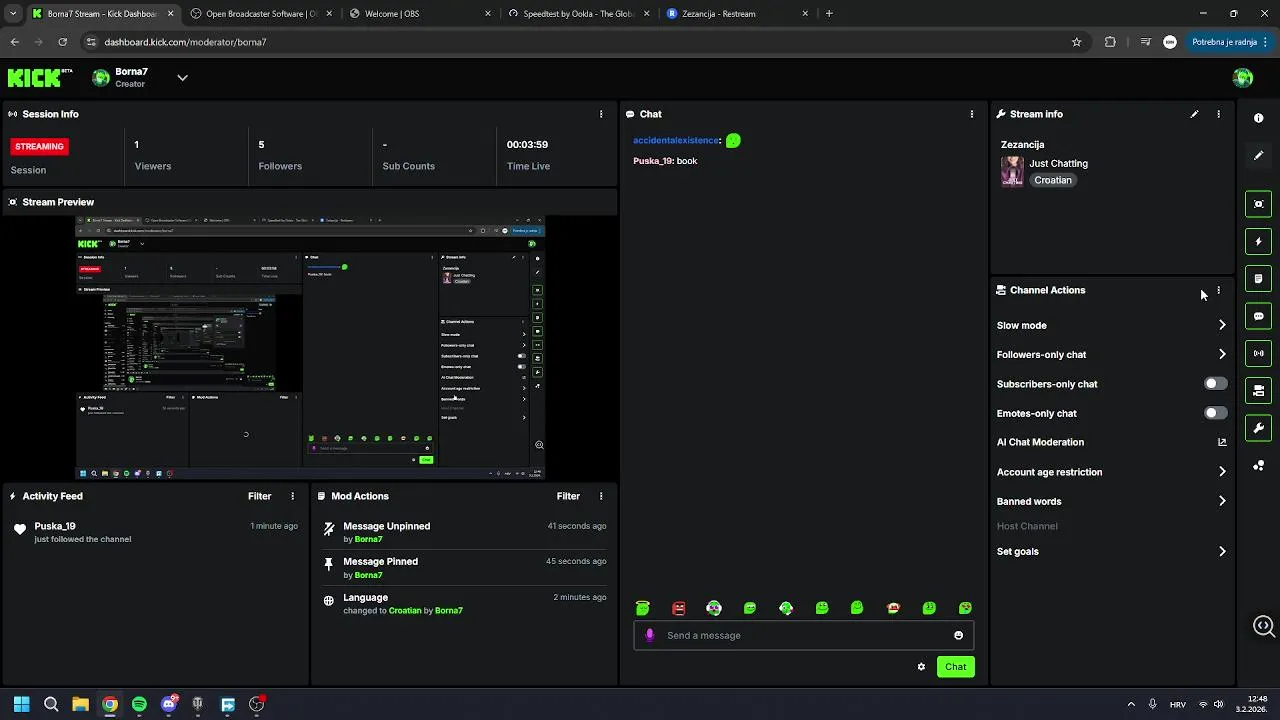The height and width of the screenshot is (720, 1280).
Task: Open a new browser tab
Action: point(829,14)
